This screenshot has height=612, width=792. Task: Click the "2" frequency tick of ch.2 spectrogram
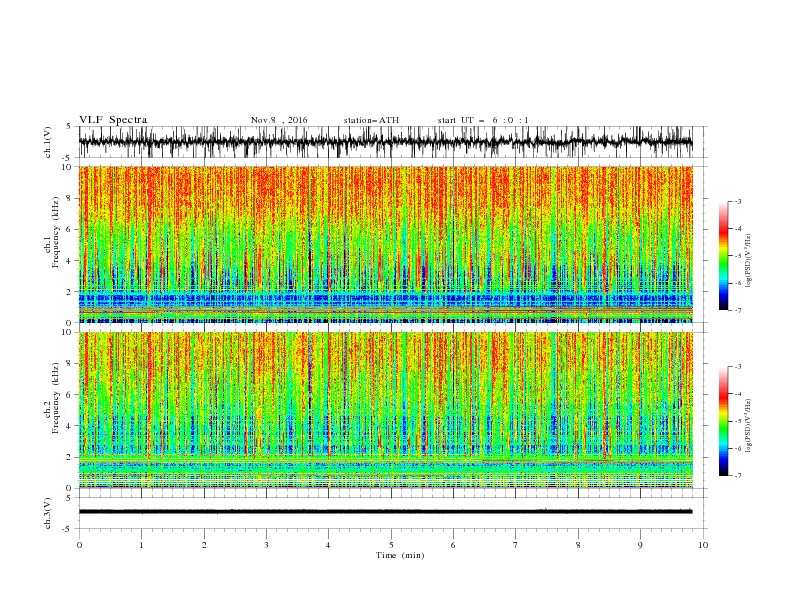(x=69, y=457)
